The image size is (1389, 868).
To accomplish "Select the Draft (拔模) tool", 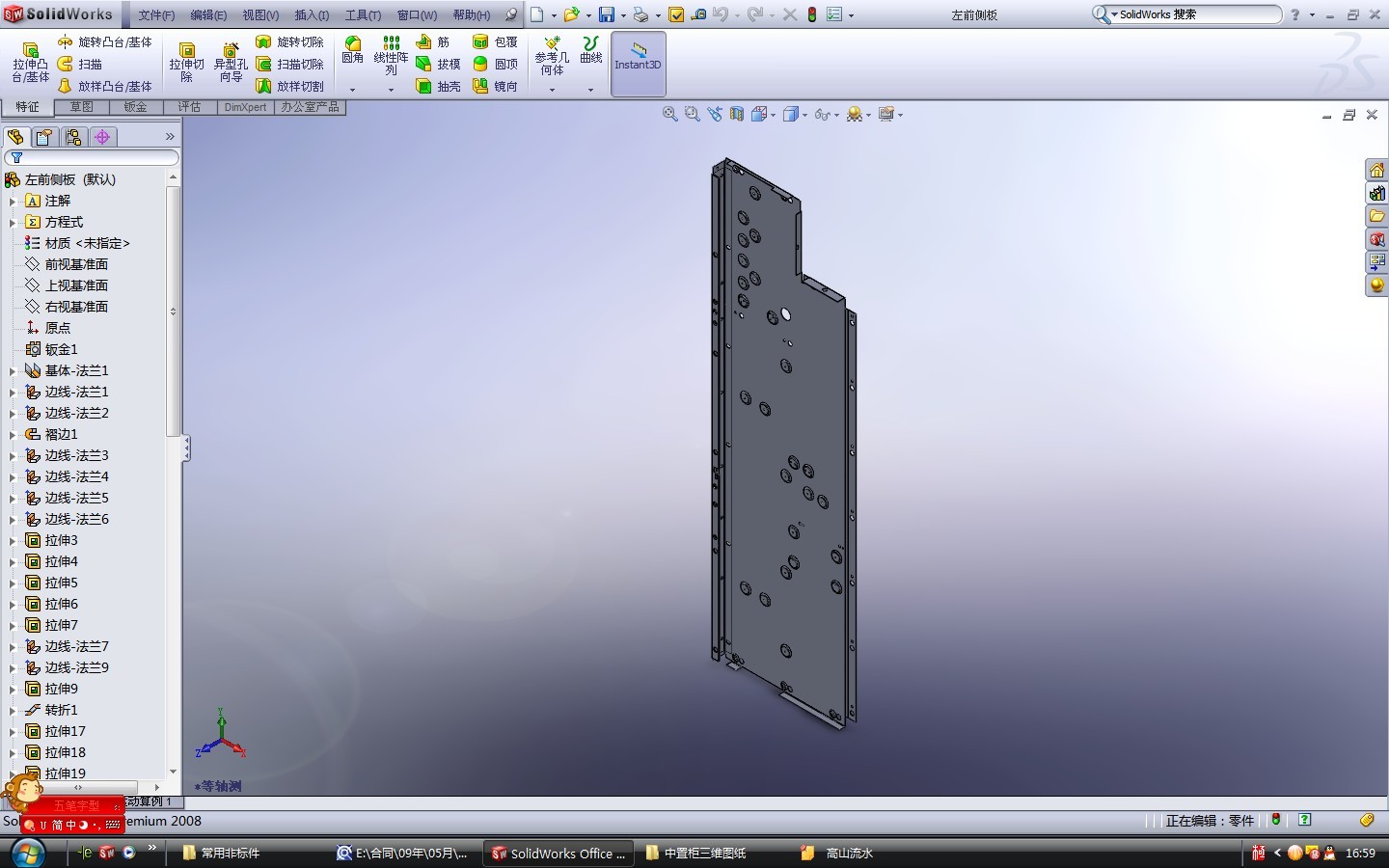I will [438, 65].
